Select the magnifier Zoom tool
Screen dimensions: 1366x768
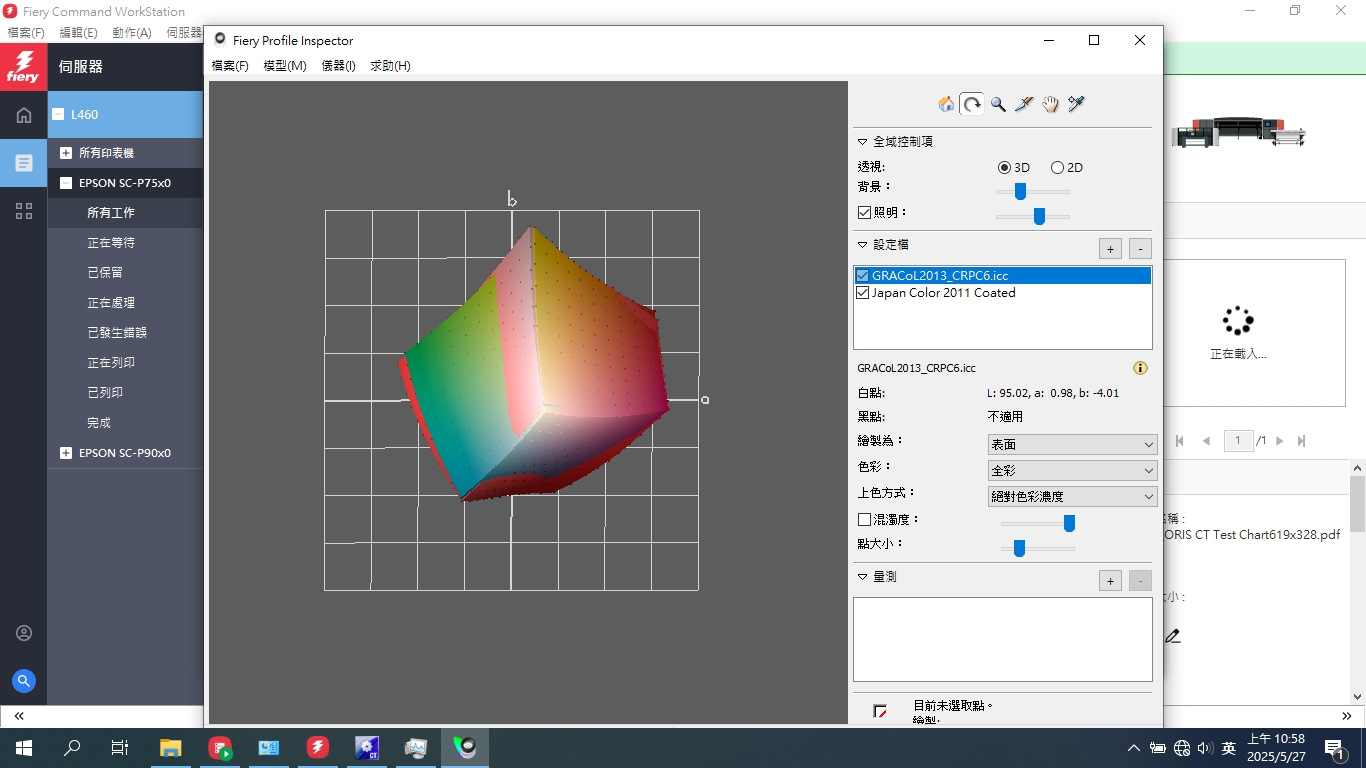[998, 104]
